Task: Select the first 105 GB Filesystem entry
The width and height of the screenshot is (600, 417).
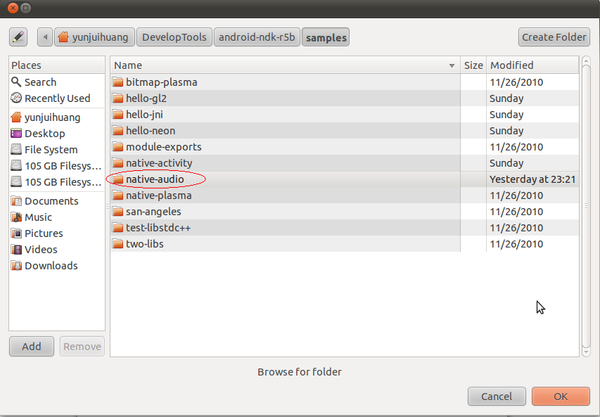Action: (x=57, y=166)
